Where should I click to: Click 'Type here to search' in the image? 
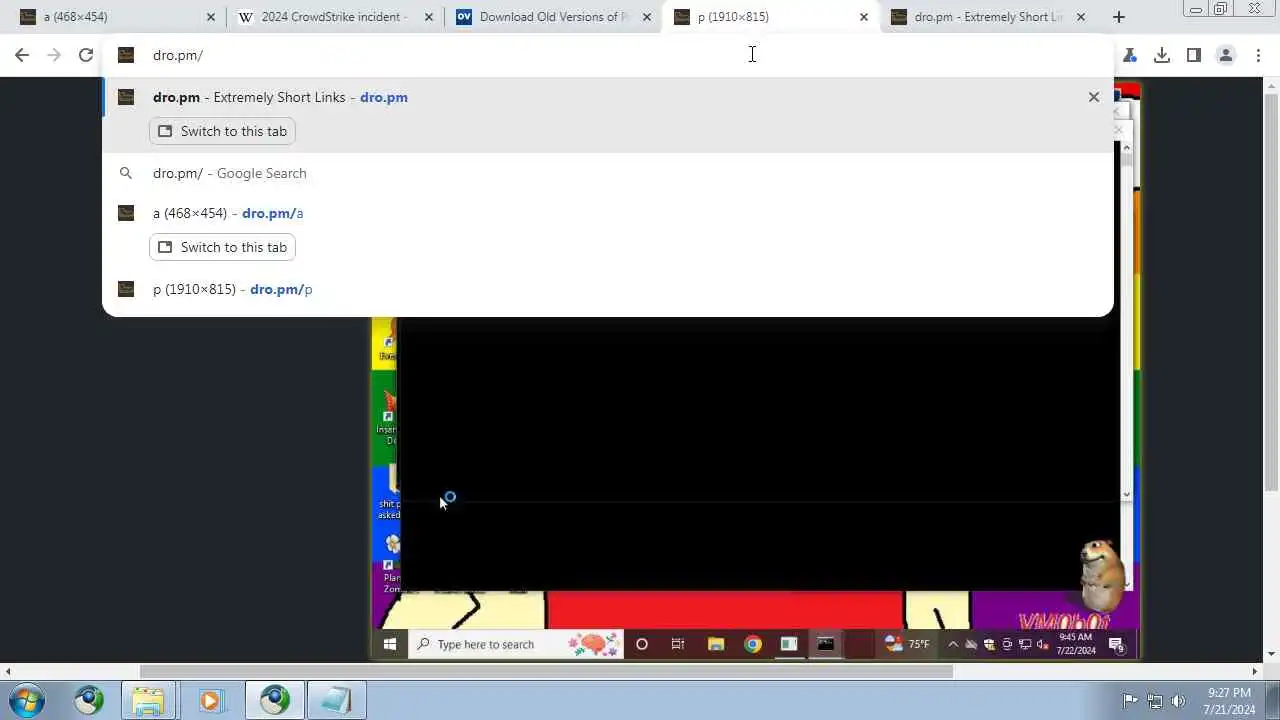(515, 644)
